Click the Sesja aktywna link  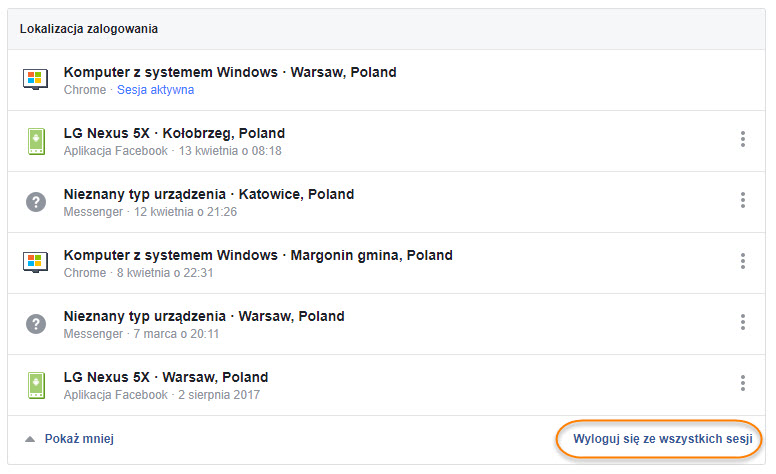click(x=155, y=90)
